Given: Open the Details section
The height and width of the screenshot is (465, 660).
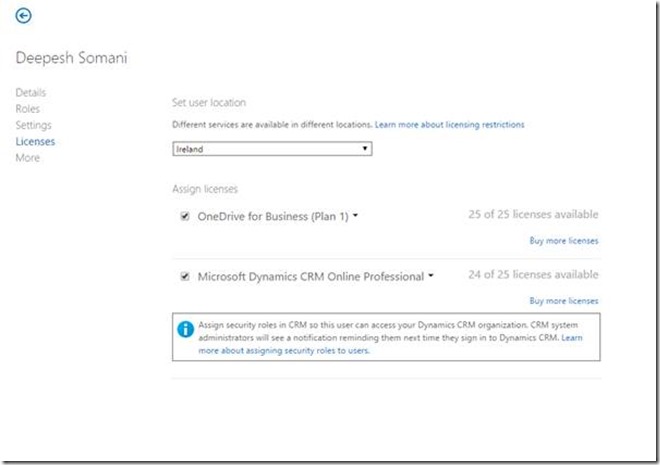Looking at the screenshot, I should tap(30, 93).
